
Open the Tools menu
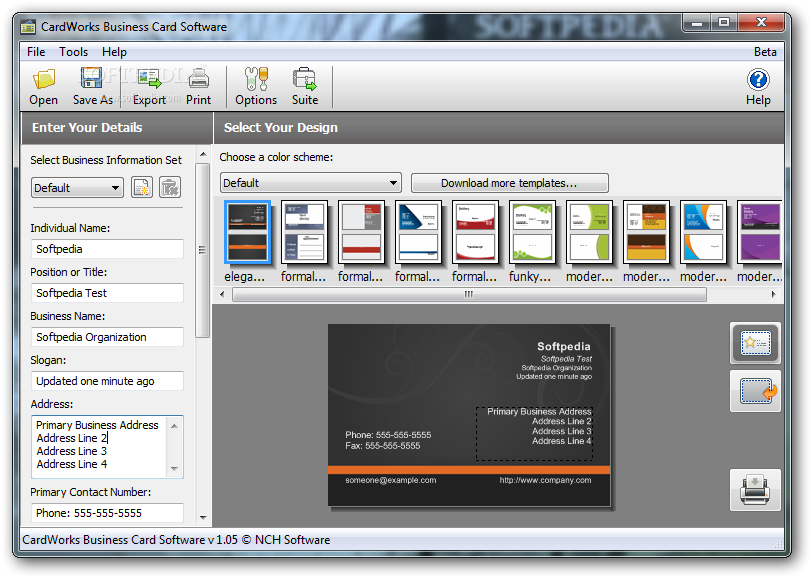click(x=74, y=52)
